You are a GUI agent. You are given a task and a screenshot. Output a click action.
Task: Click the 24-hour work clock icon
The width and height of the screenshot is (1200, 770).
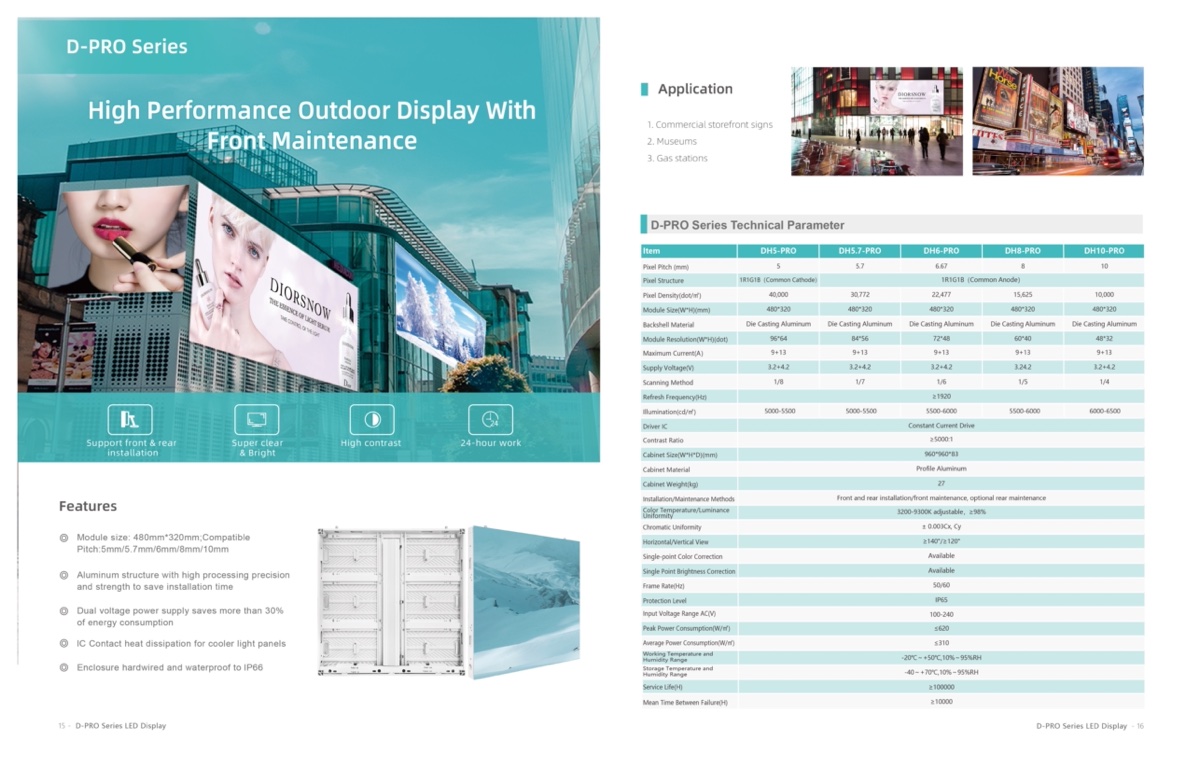point(490,419)
